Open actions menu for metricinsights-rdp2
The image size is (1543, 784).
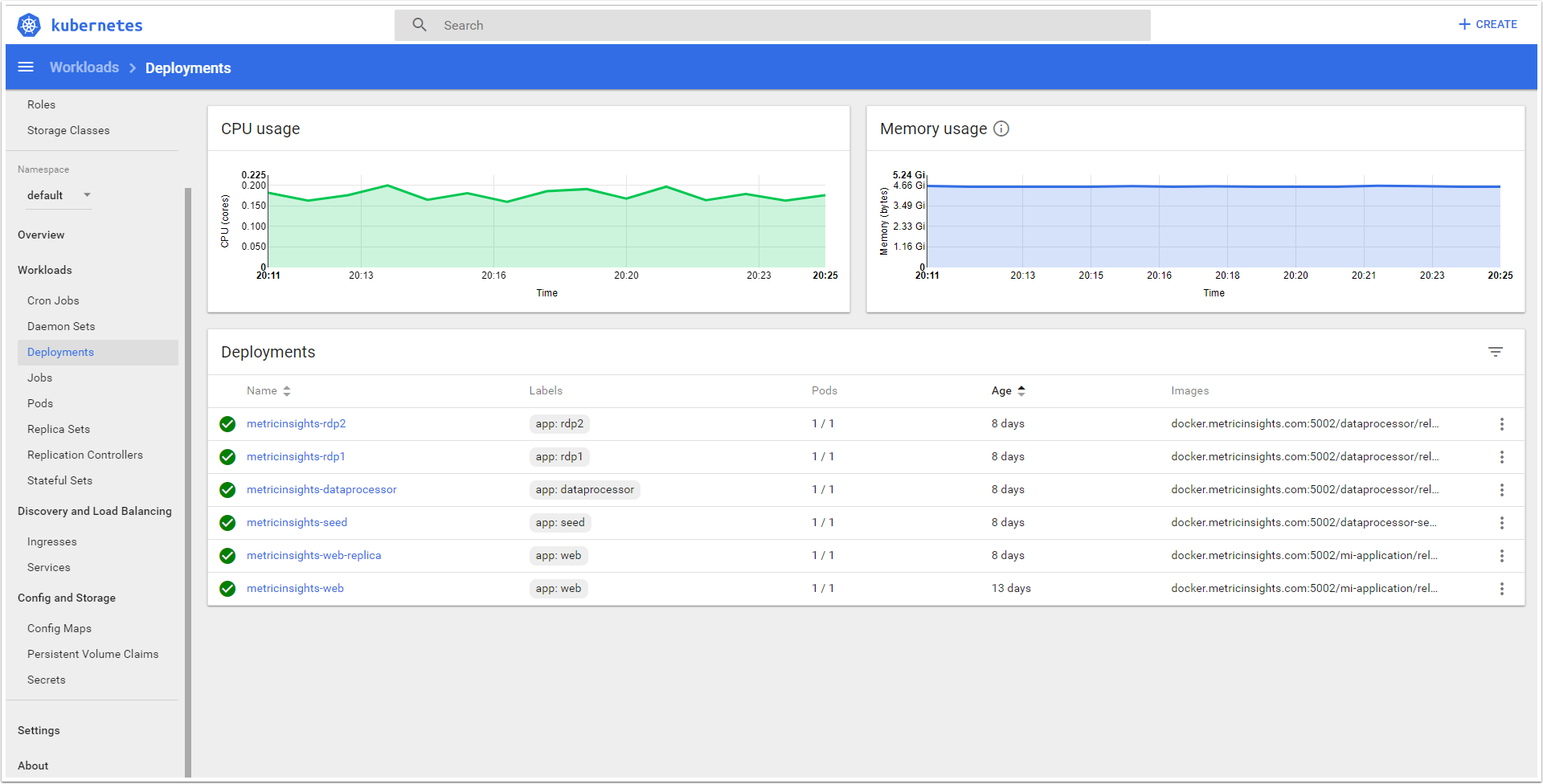pos(1501,424)
